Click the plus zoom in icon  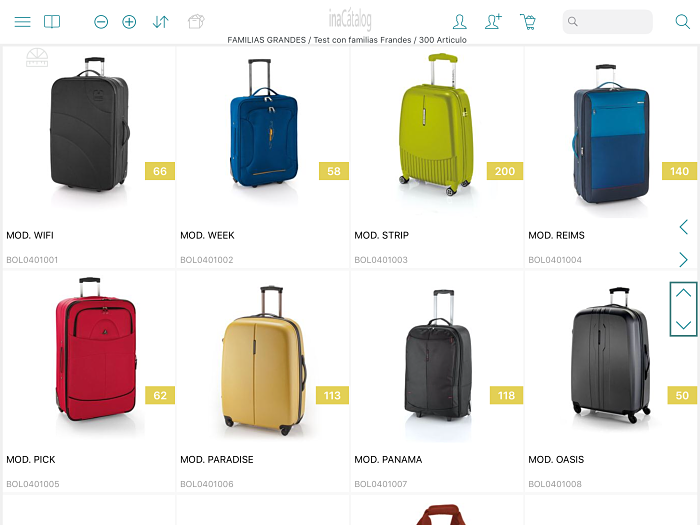pyautogui.click(x=129, y=22)
